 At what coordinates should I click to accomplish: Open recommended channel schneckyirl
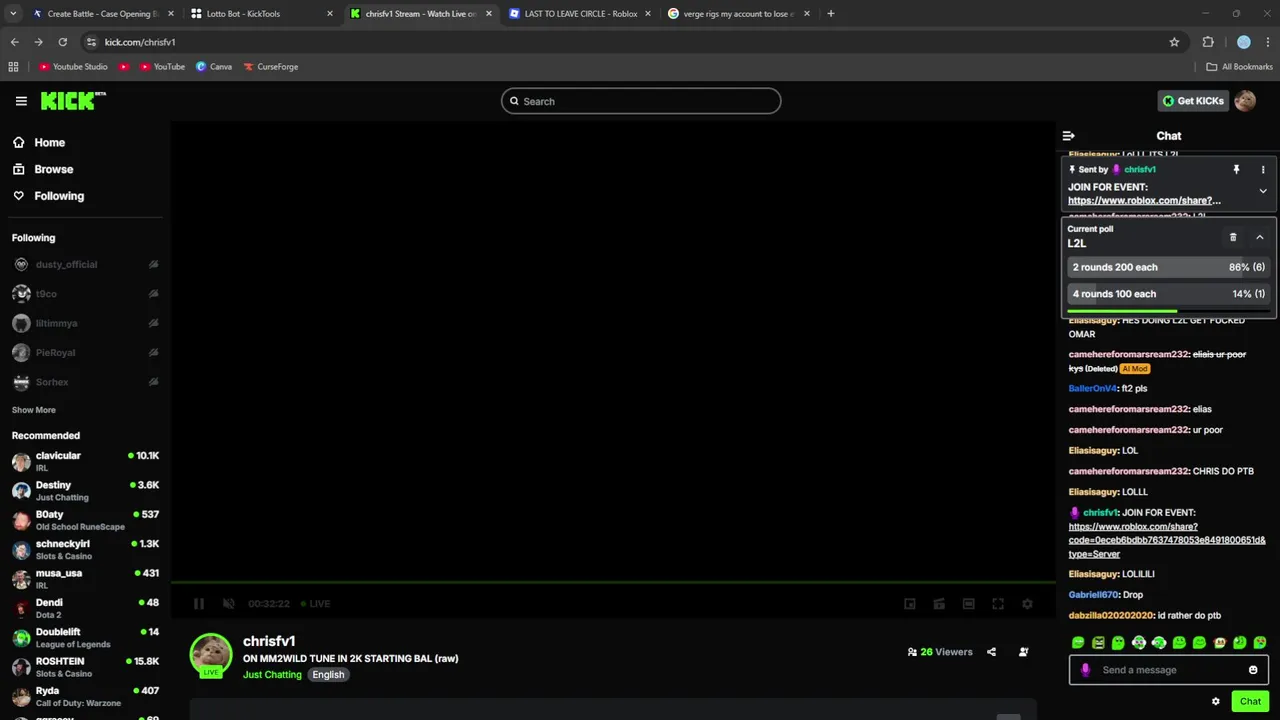85,550
